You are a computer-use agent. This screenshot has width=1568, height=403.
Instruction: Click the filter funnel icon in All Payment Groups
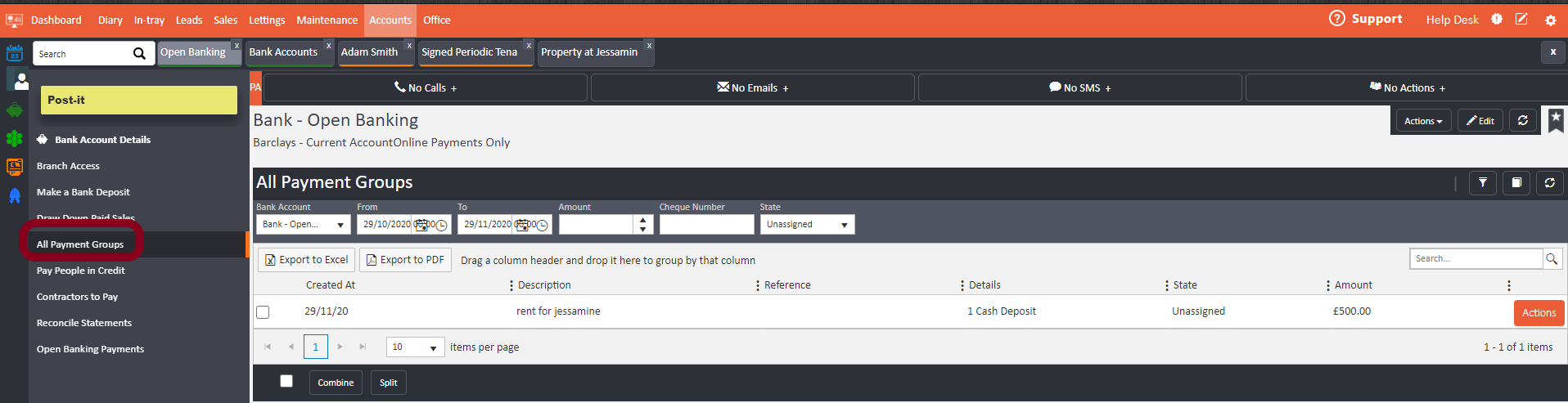point(1482,183)
